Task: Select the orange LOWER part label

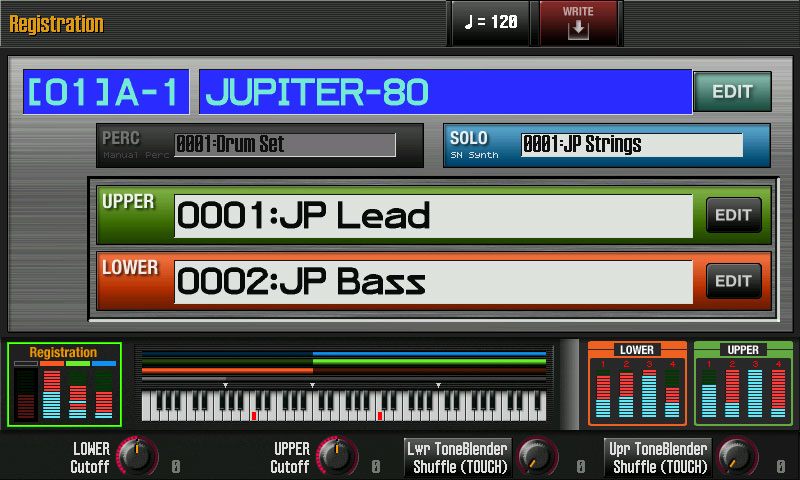Action: (130, 268)
